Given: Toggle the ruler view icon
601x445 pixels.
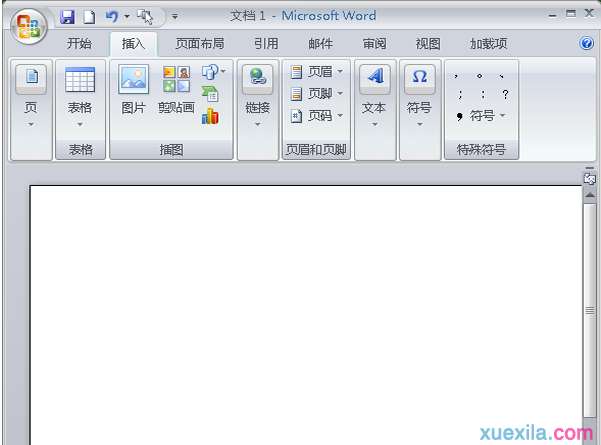Looking at the screenshot, I should coord(590,179).
